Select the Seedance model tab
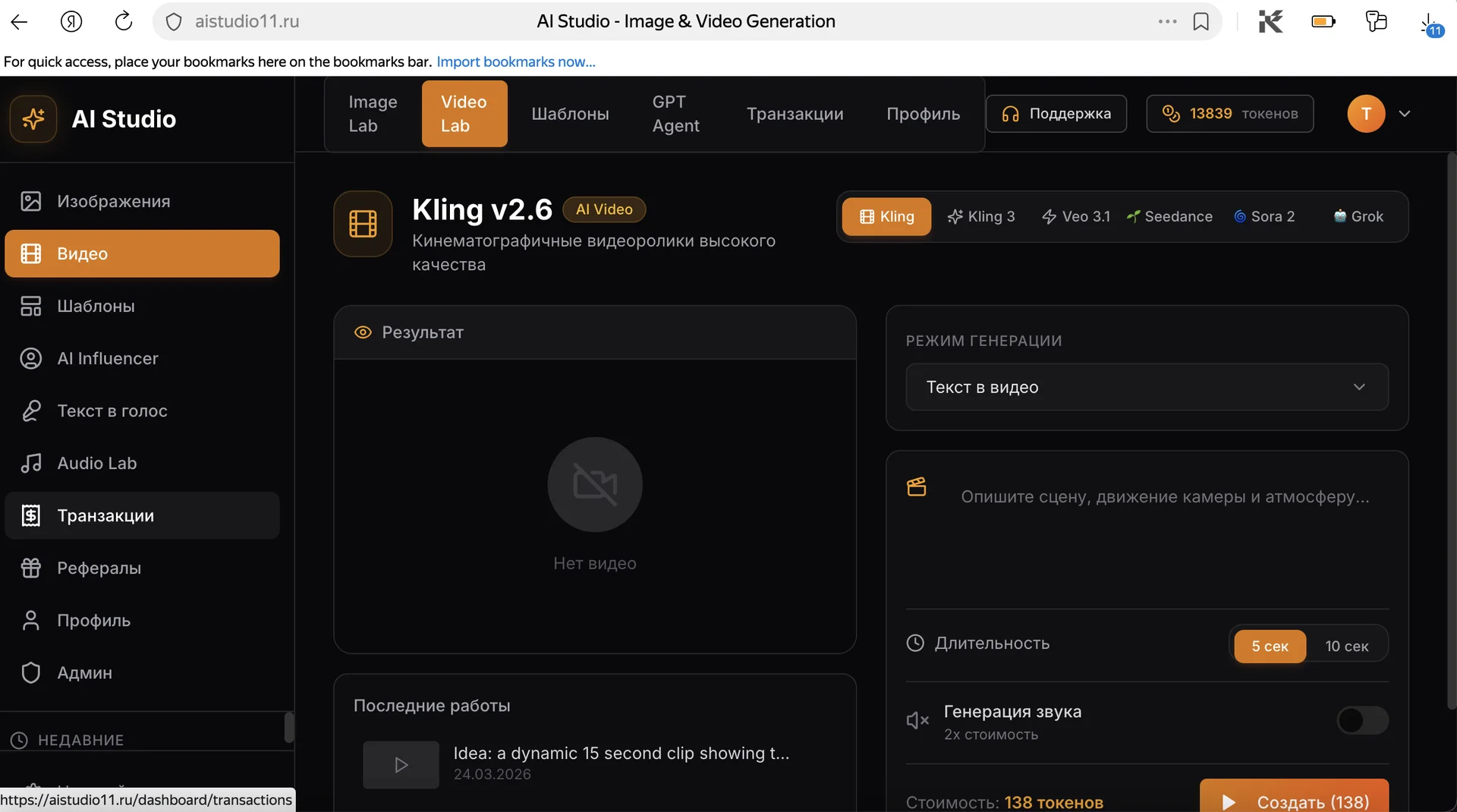 (x=1169, y=217)
